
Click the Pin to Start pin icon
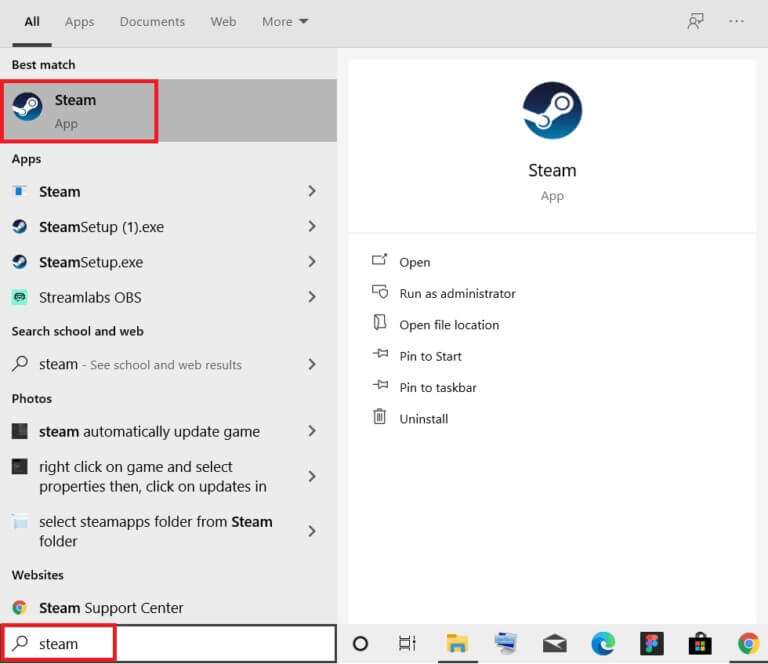pyautogui.click(x=380, y=354)
